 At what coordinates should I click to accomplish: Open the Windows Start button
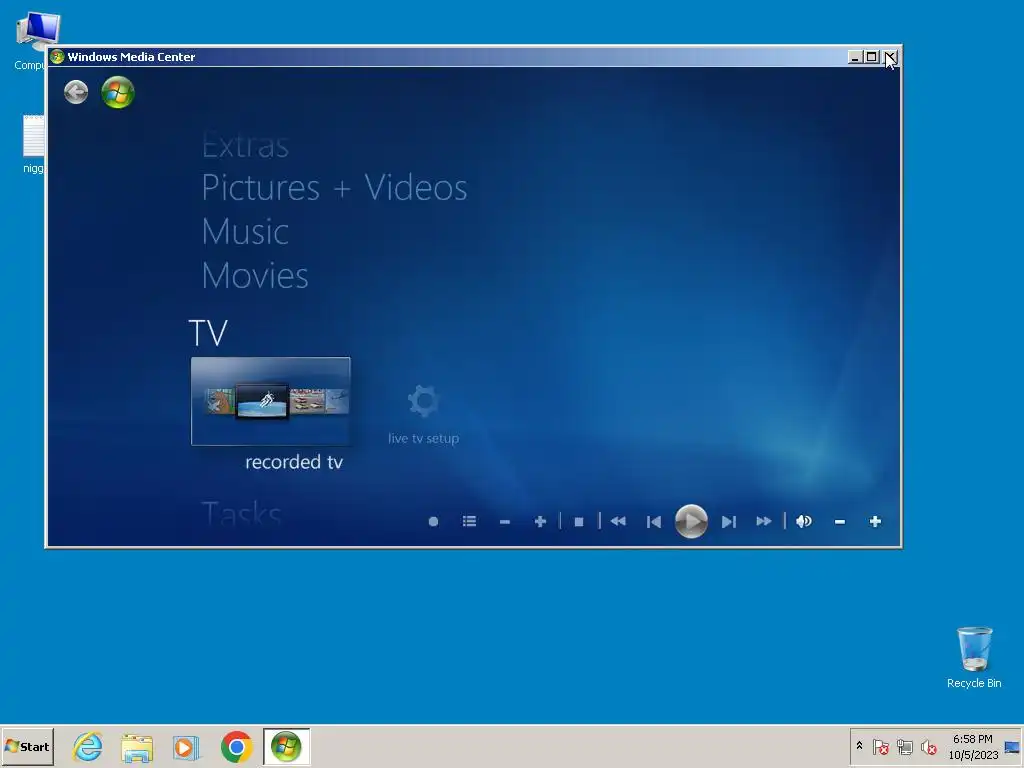27,746
